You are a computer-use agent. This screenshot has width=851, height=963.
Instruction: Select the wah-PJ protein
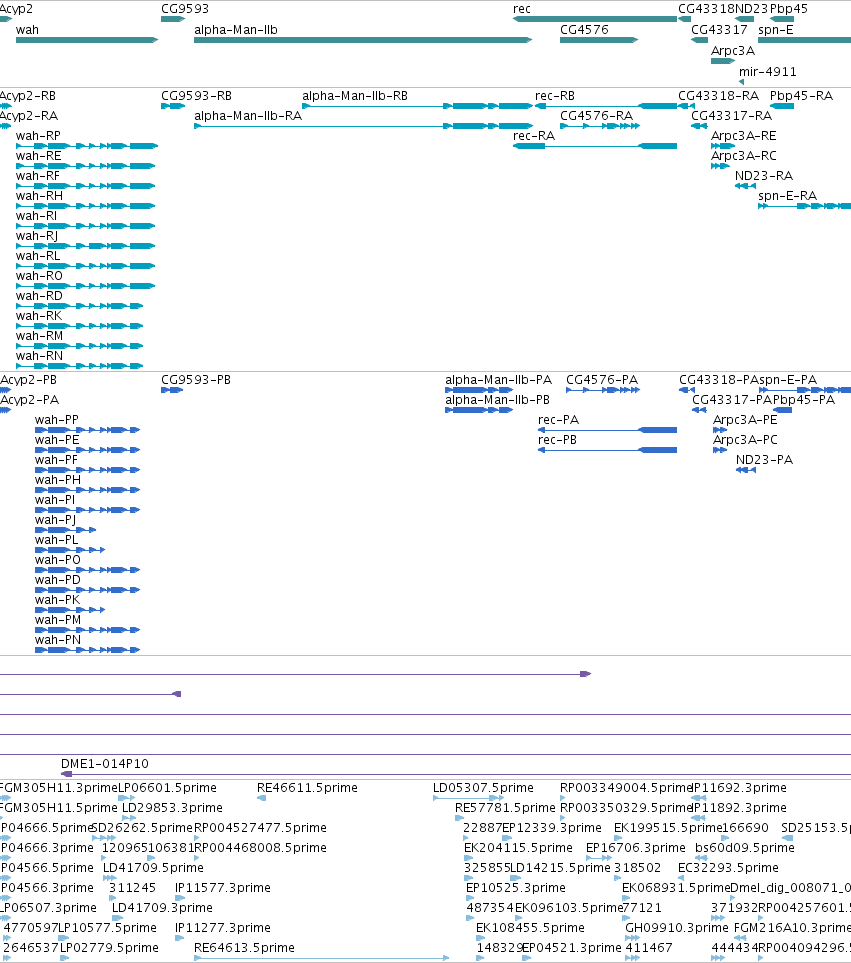65,530
